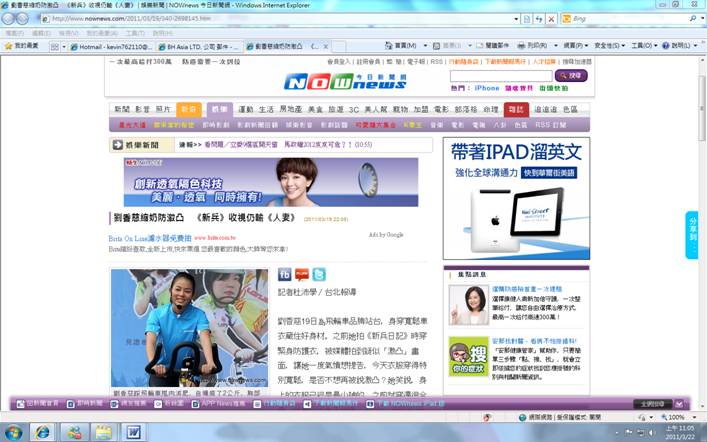Click the IPAD English learning ad banner
Viewport: 707px width, 442px height.
click(516, 198)
